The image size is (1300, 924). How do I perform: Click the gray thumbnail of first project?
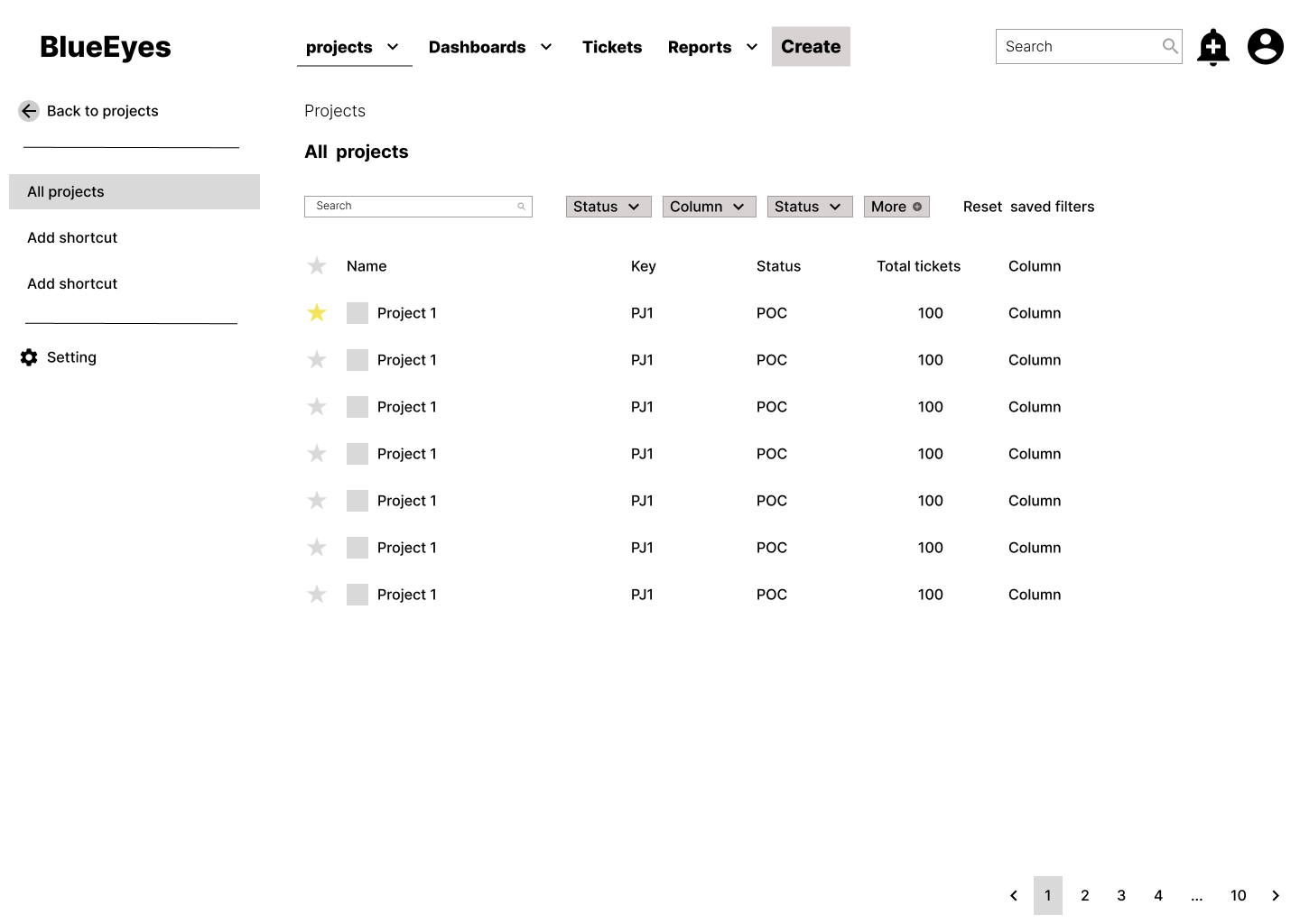pyautogui.click(x=357, y=313)
